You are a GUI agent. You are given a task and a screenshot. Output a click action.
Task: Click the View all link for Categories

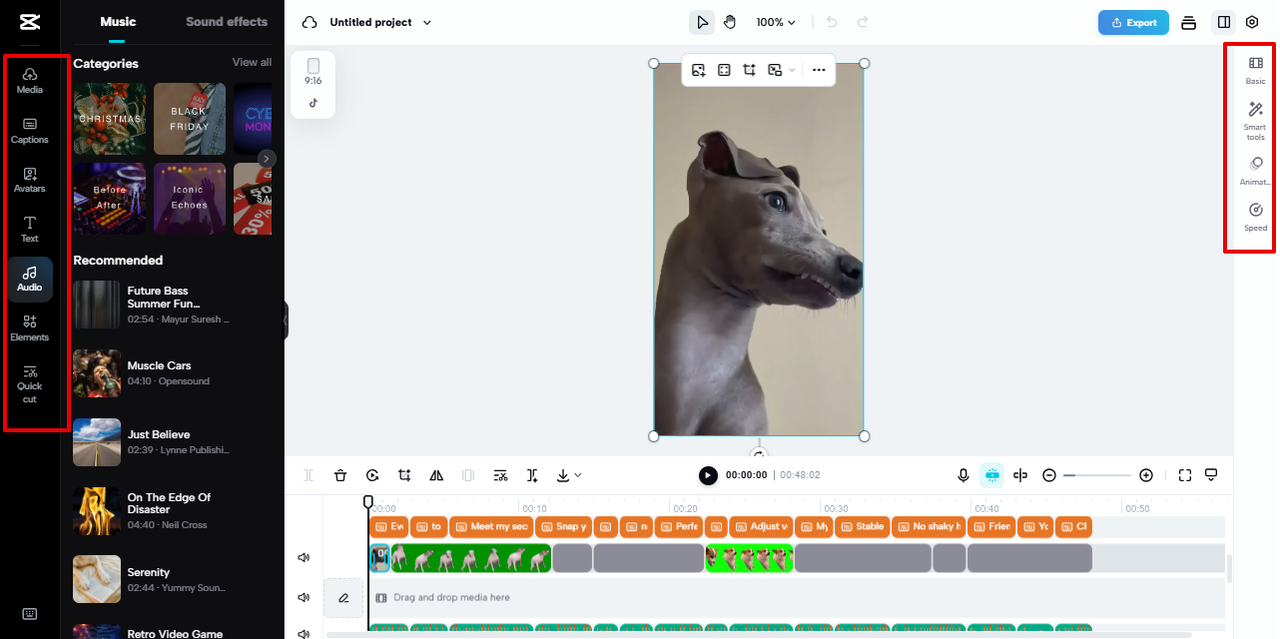251,62
